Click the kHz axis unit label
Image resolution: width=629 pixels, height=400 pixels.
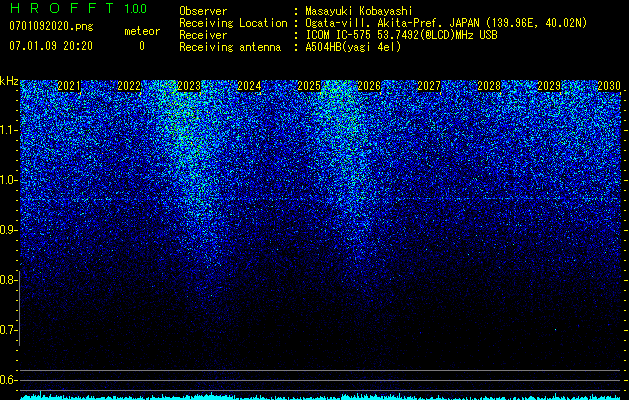[x=9, y=81]
